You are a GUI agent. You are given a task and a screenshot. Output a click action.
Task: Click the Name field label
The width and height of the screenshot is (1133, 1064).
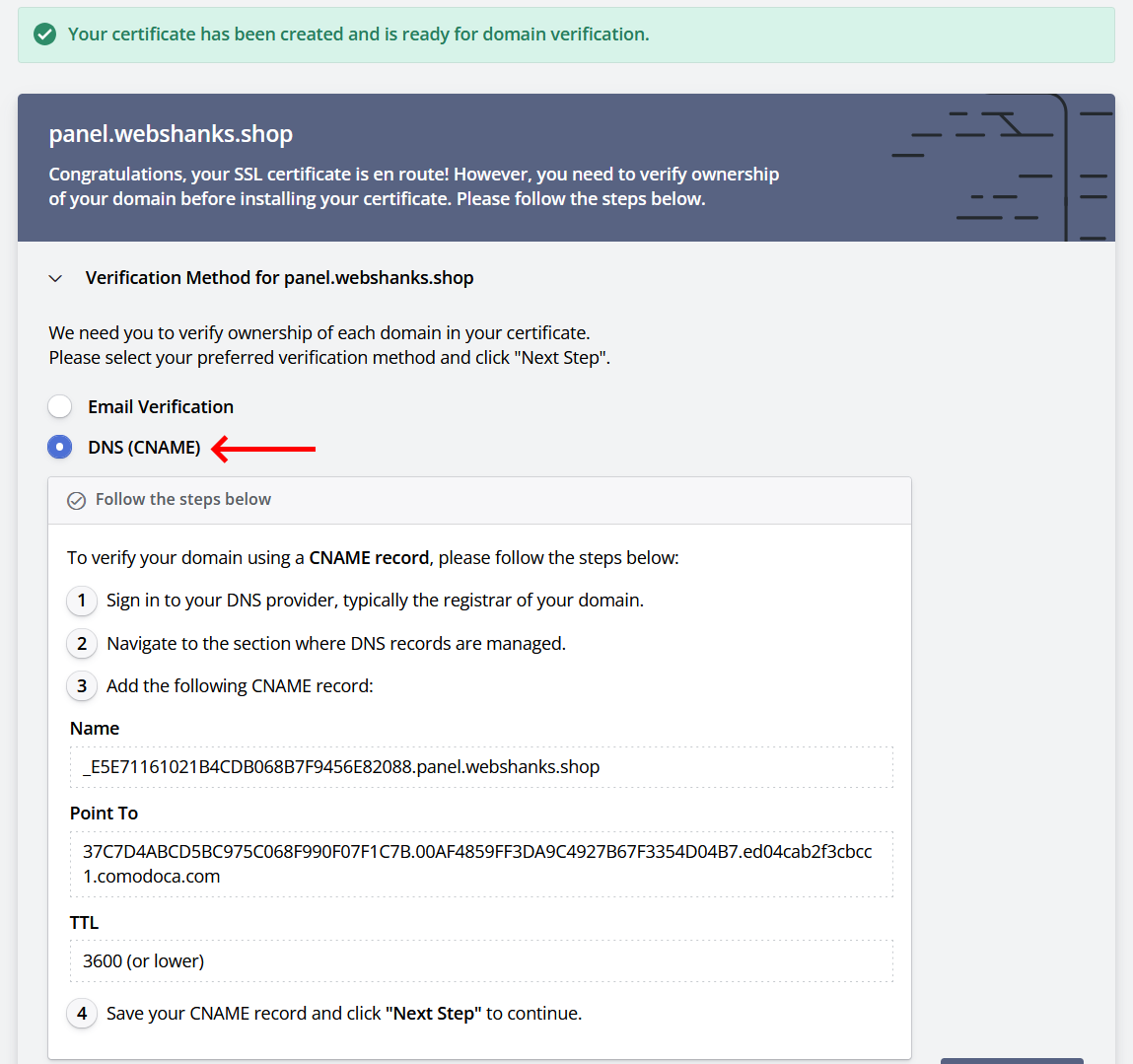point(95,728)
